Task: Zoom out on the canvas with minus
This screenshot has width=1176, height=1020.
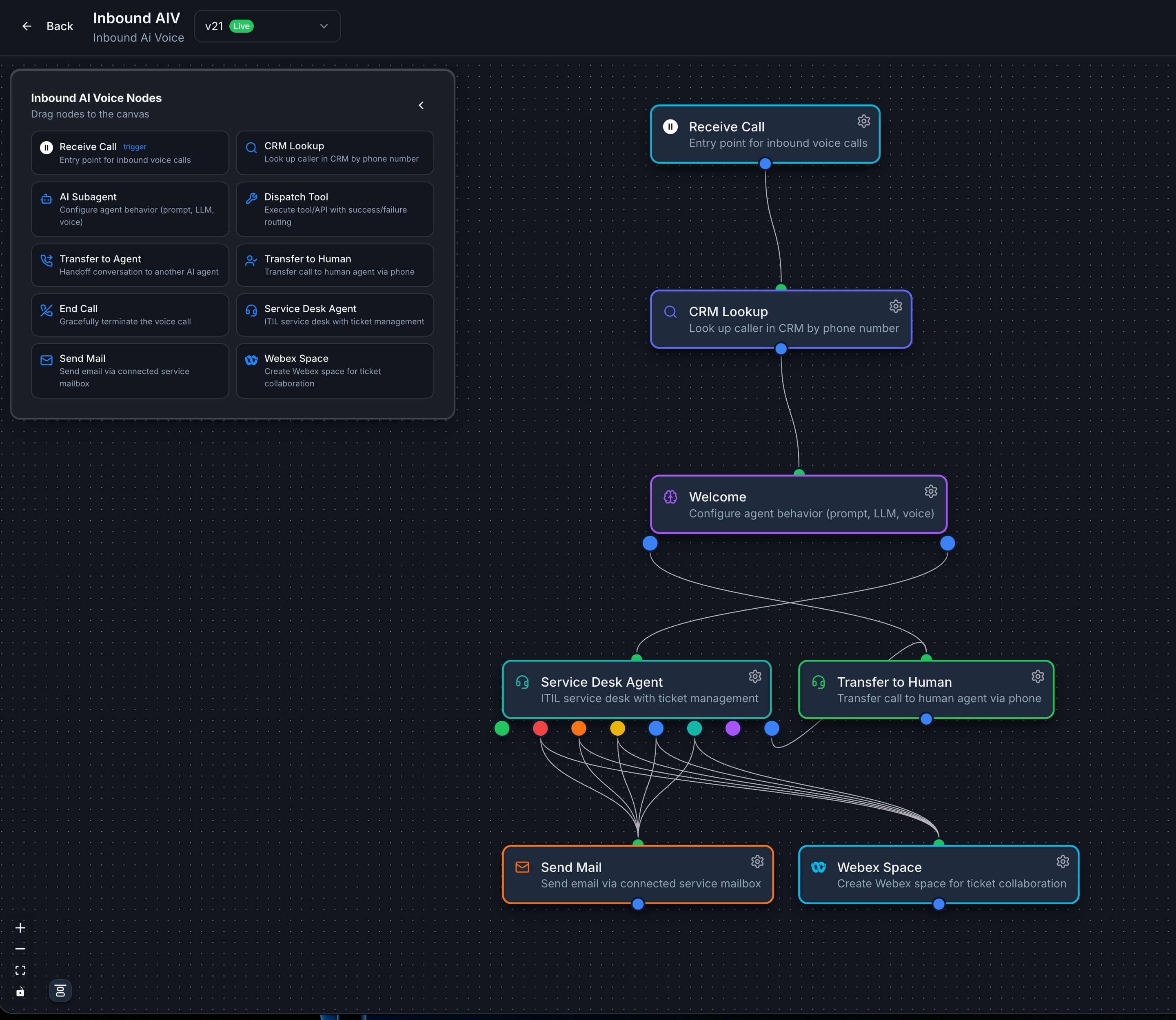Action: 20,949
